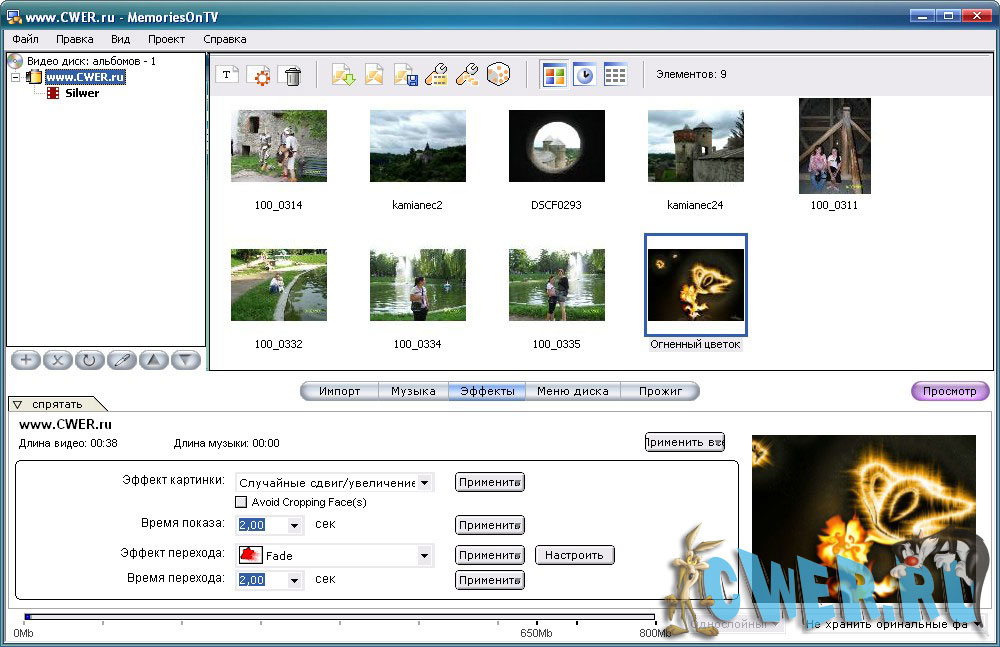Enable Avoid Cropping Face(s) checkbox
1000x647 pixels.
[x=241, y=502]
